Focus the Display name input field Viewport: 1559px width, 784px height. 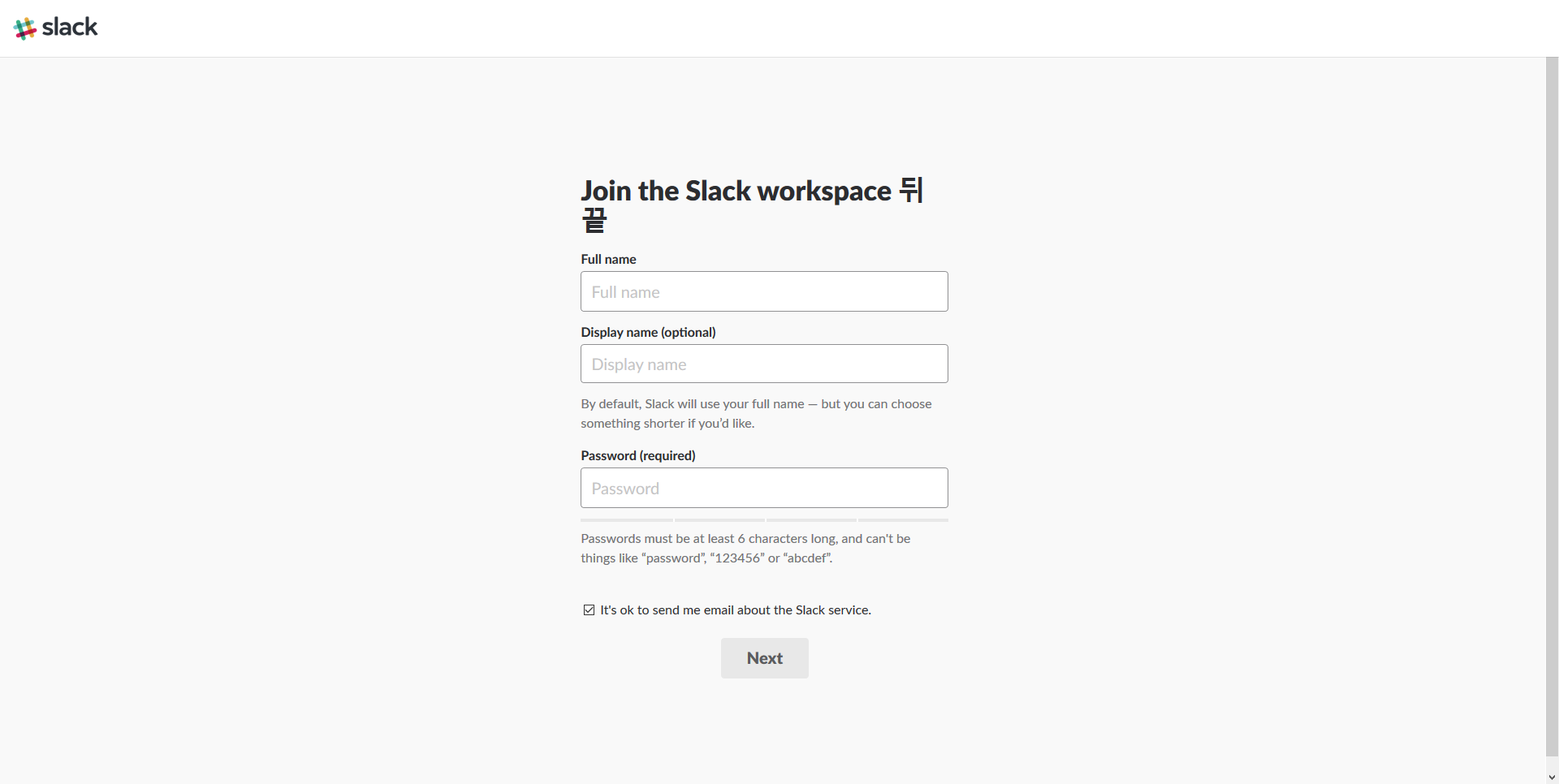[x=764, y=364]
